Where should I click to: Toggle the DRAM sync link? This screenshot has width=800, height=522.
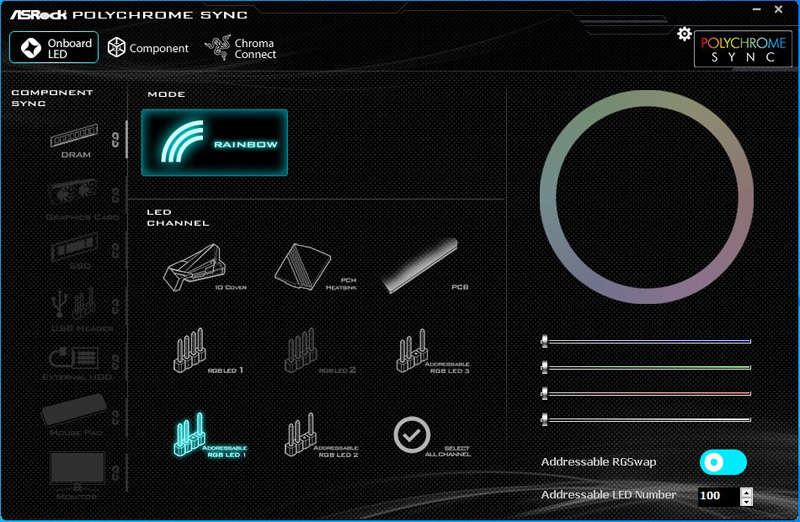pos(115,140)
